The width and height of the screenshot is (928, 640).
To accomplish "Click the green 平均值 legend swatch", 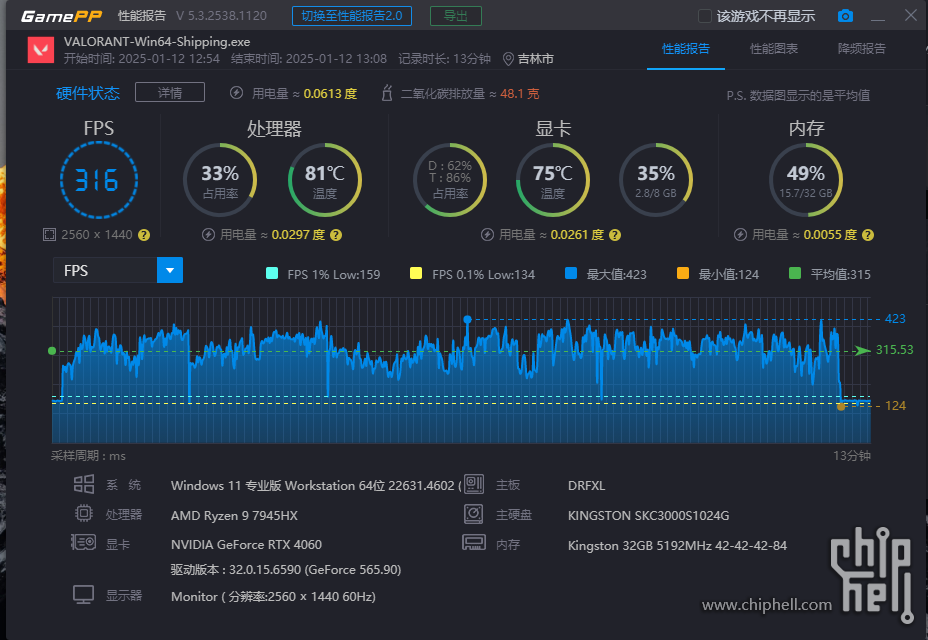I will pyautogui.click(x=795, y=274).
